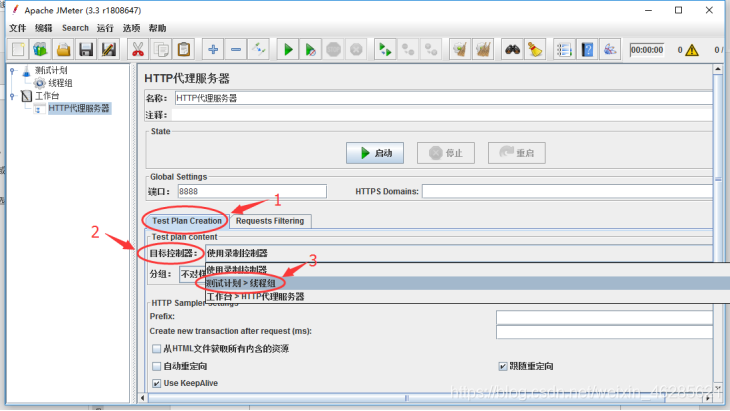Click the Prefix input field
Image resolution: width=730 pixels, height=411 pixels.
click(604, 317)
